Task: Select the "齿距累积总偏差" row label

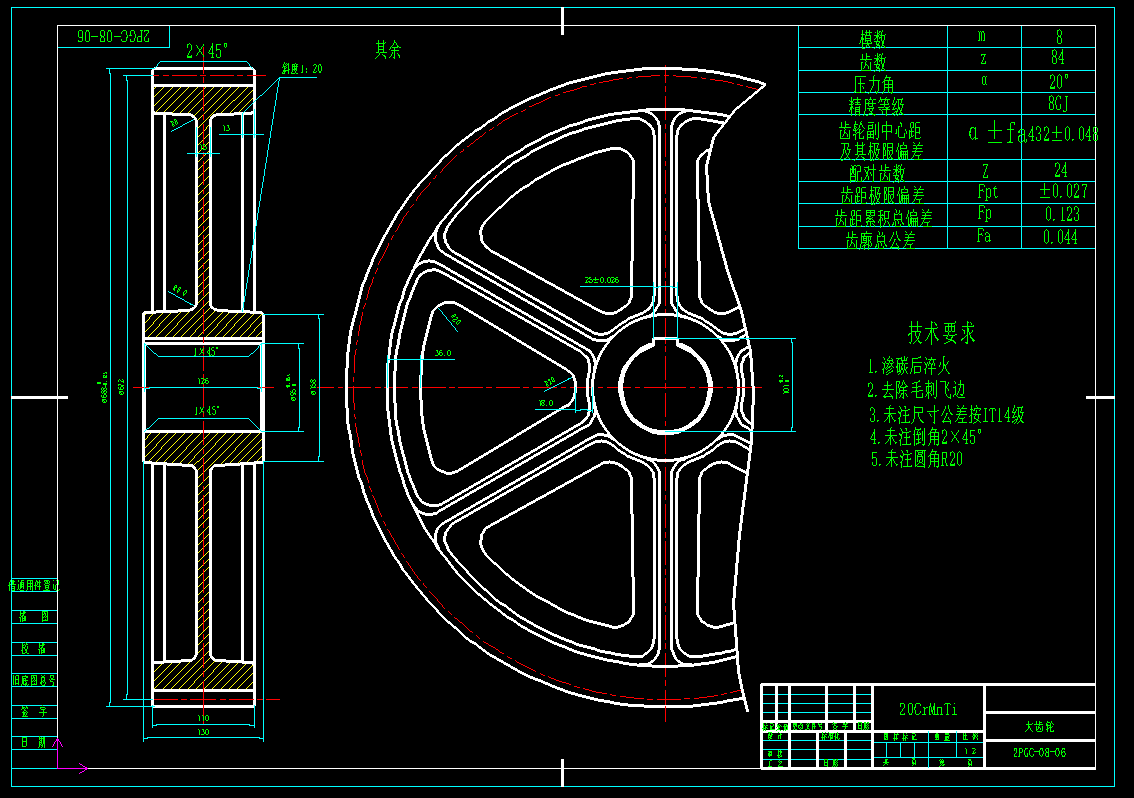Action: [x=883, y=218]
